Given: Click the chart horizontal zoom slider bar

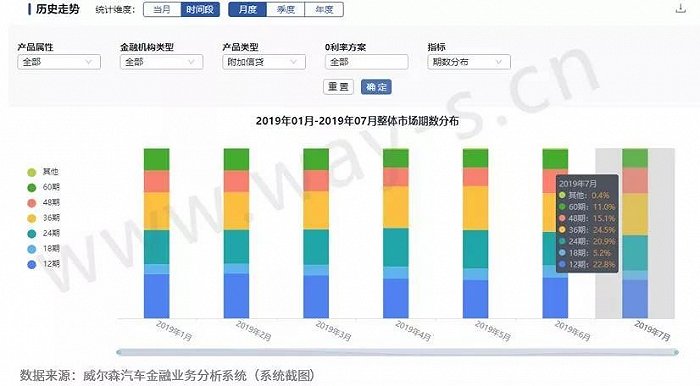Looking at the screenshot, I should (x=397, y=353).
